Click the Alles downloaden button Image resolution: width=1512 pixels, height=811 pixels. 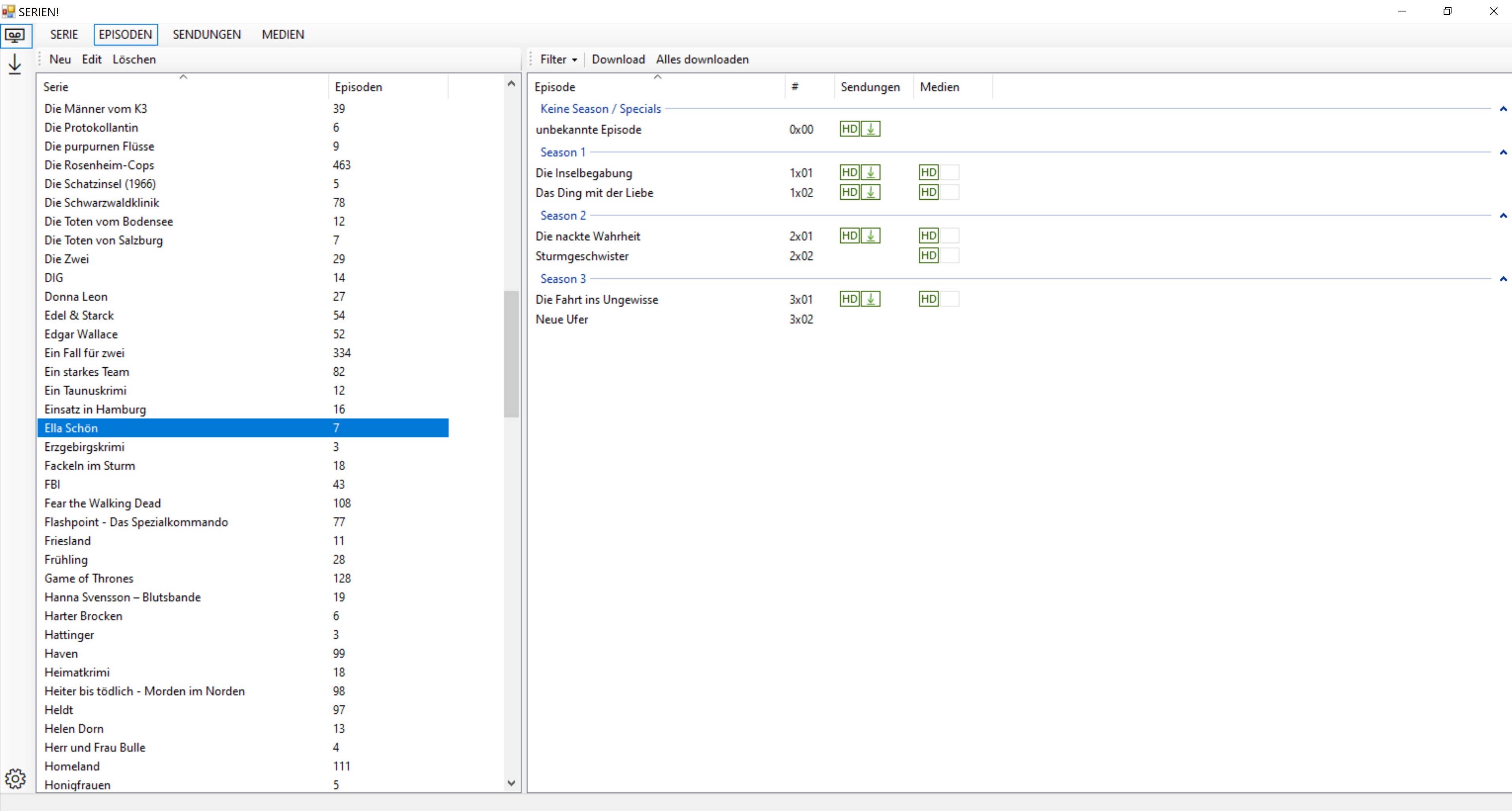pos(702,59)
